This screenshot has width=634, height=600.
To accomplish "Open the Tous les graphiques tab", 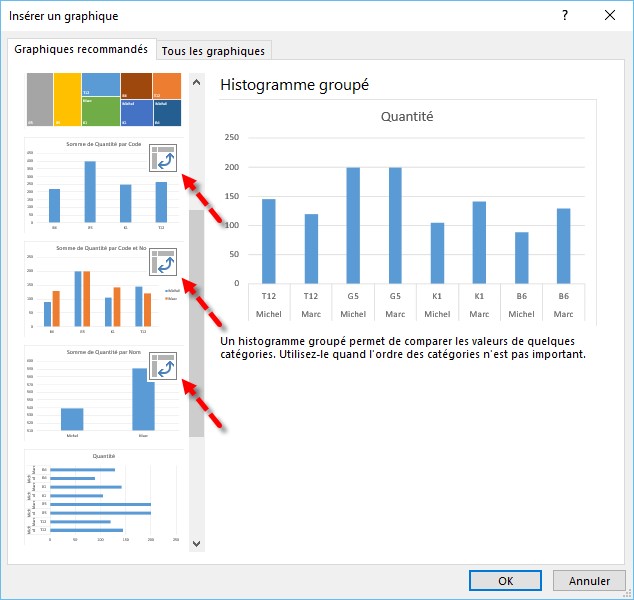I will pos(215,50).
